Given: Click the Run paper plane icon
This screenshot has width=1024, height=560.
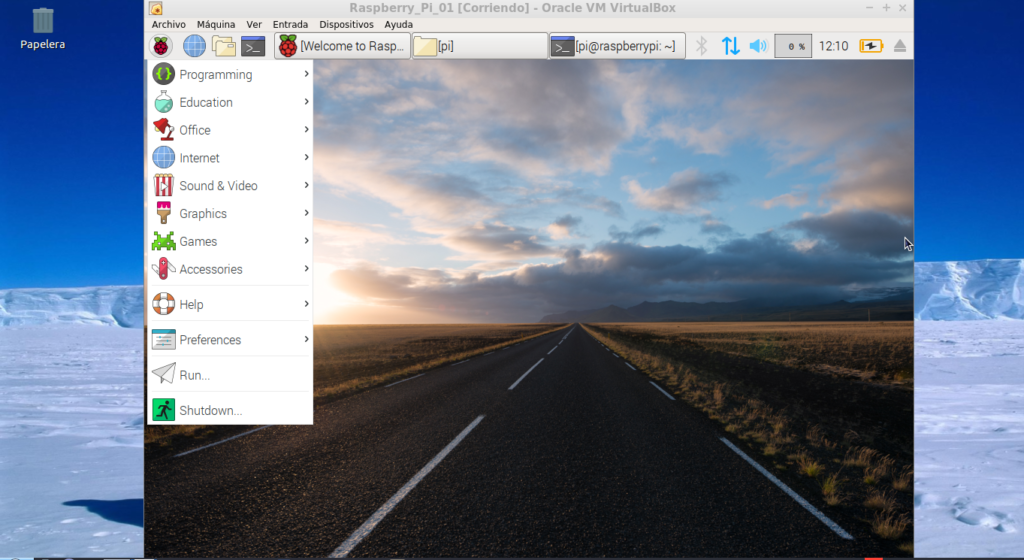Looking at the screenshot, I should [163, 374].
